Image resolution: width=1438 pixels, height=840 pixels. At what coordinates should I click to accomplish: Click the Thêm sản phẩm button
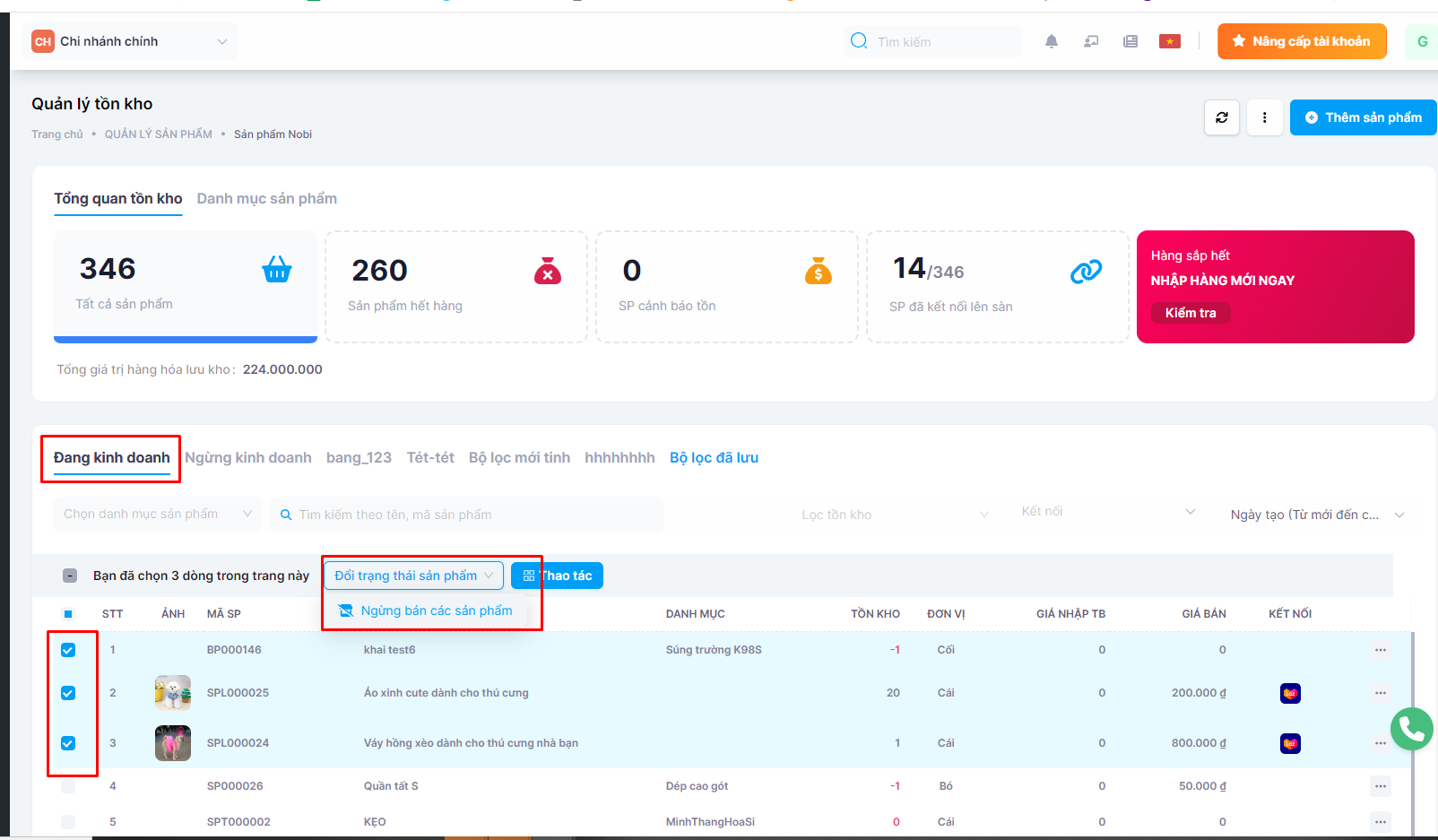pos(1363,117)
